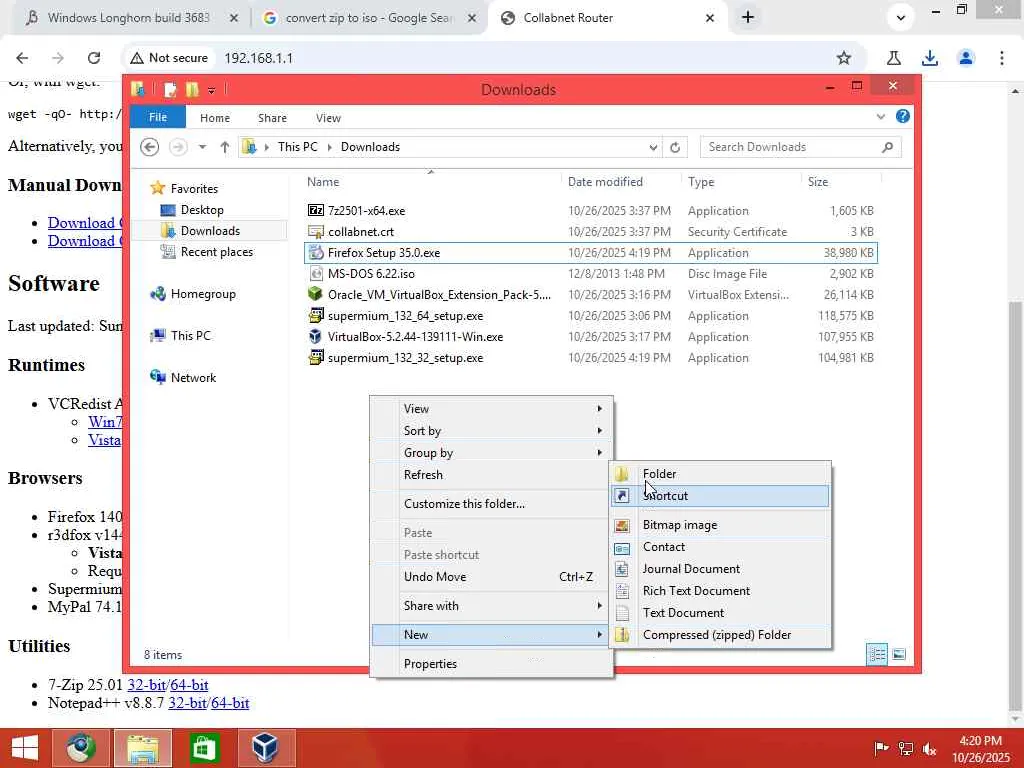
Task: Open 7-Zip 64-bit download link
Action: point(189,685)
